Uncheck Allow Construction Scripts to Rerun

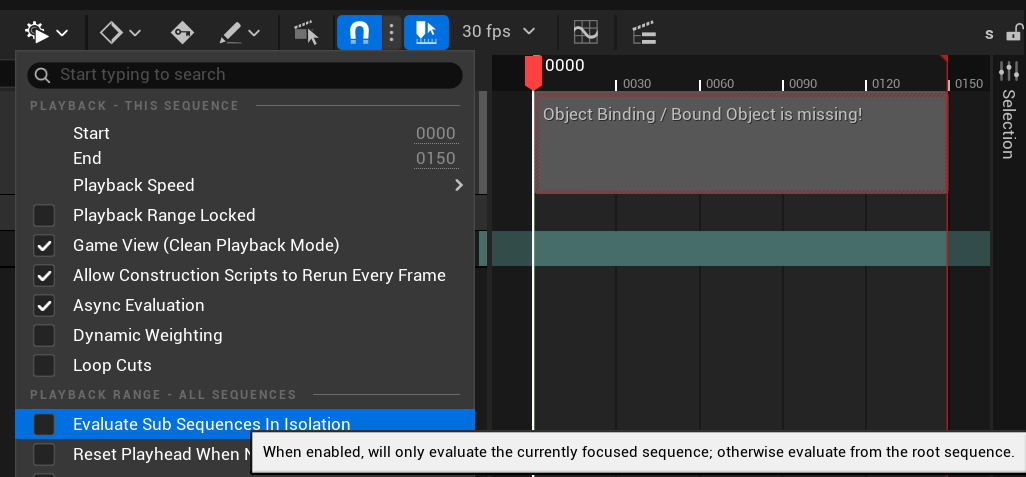[44, 275]
